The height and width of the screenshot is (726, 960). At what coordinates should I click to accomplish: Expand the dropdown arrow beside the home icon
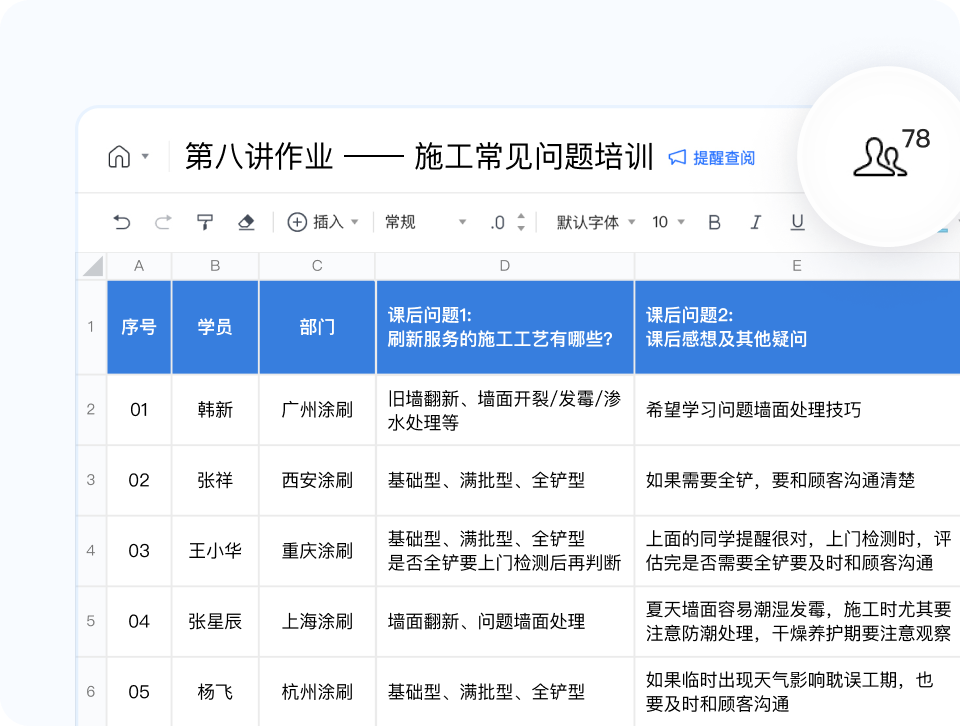point(145,157)
